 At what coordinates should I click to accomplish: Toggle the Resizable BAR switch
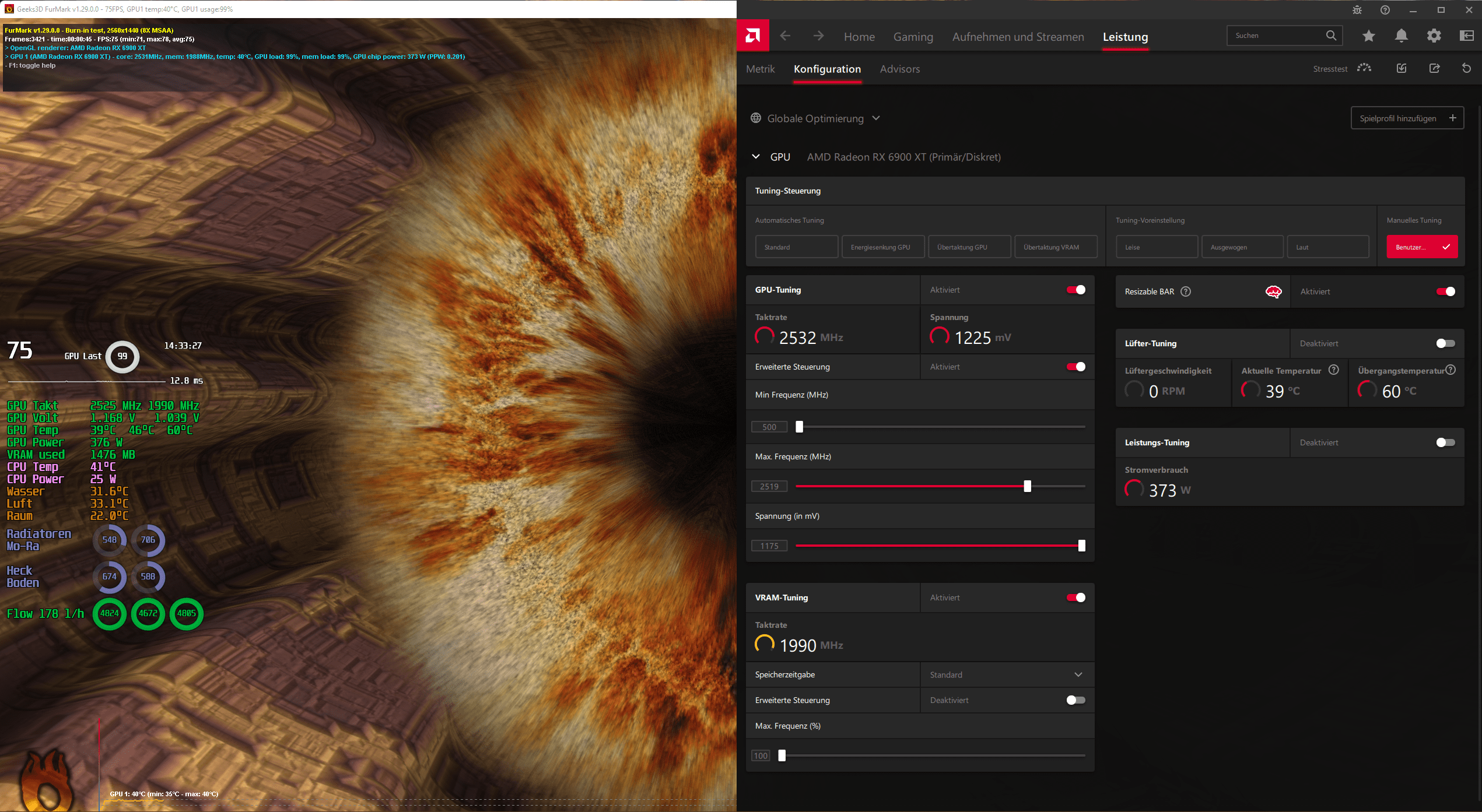coord(1445,291)
